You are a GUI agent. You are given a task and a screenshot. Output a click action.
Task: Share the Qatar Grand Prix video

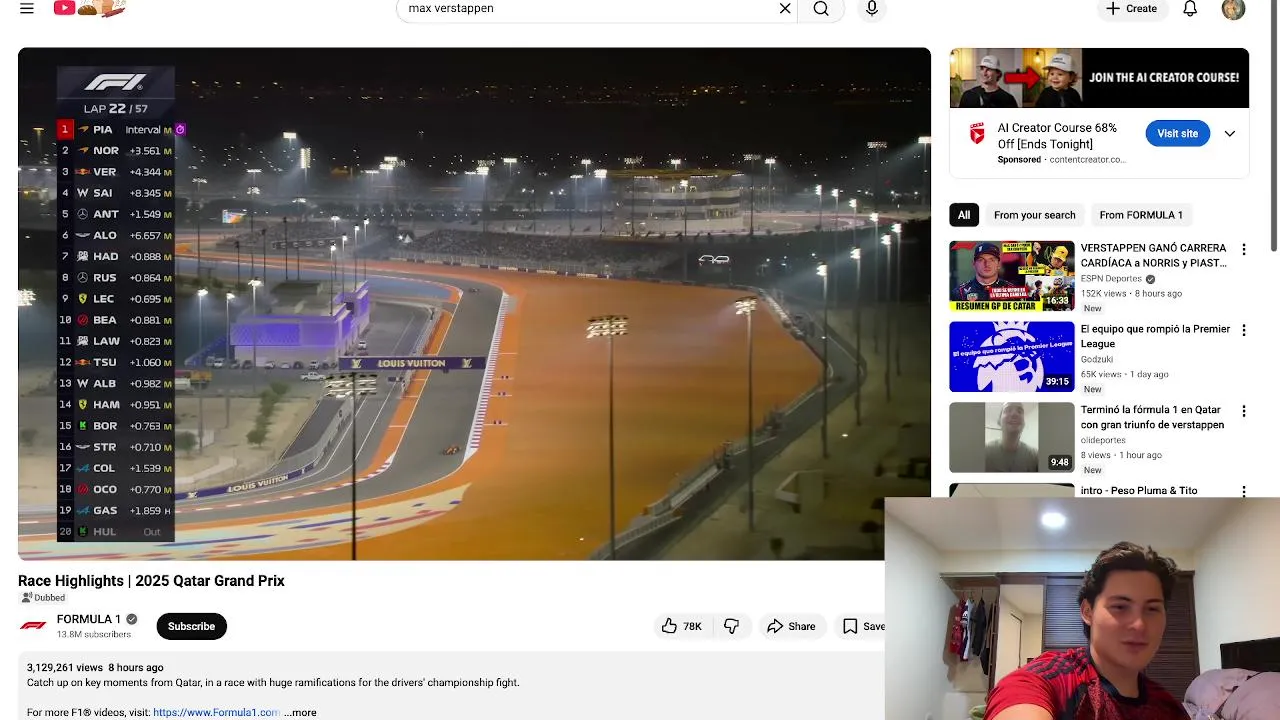[791, 626]
